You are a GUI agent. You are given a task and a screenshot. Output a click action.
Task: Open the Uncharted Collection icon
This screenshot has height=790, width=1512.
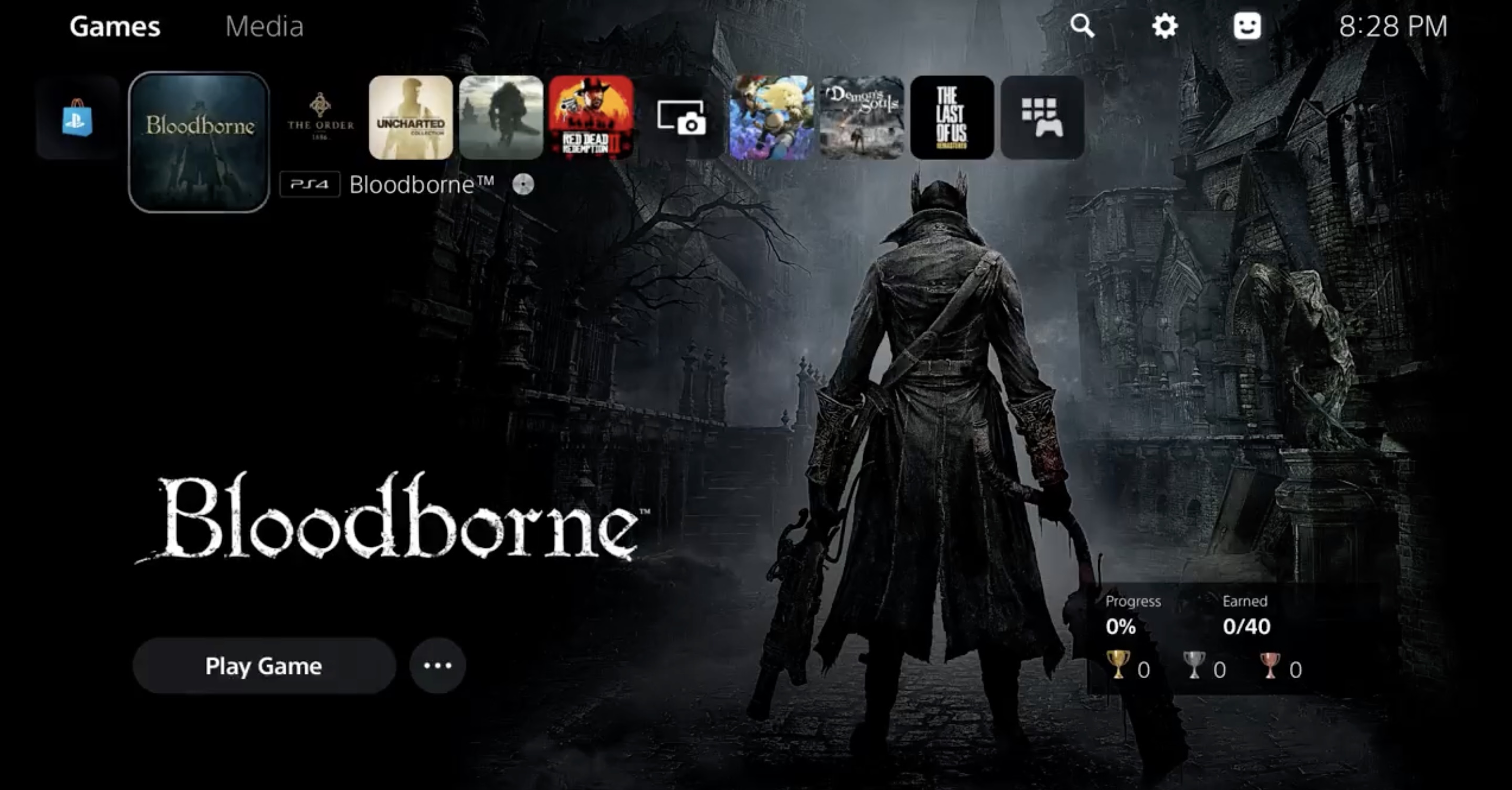[410, 119]
